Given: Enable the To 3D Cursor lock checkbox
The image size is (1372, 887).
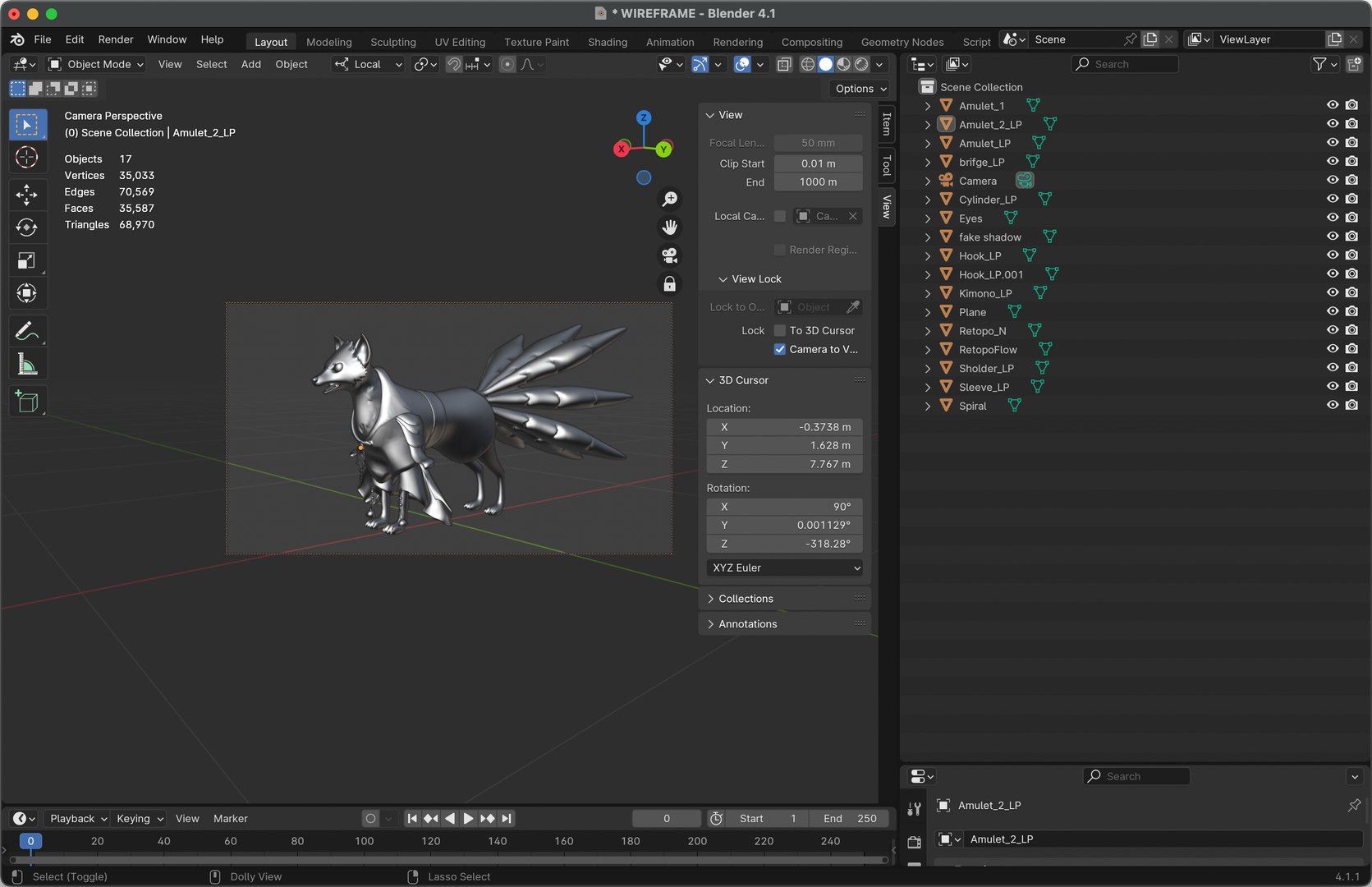Looking at the screenshot, I should click(x=780, y=330).
